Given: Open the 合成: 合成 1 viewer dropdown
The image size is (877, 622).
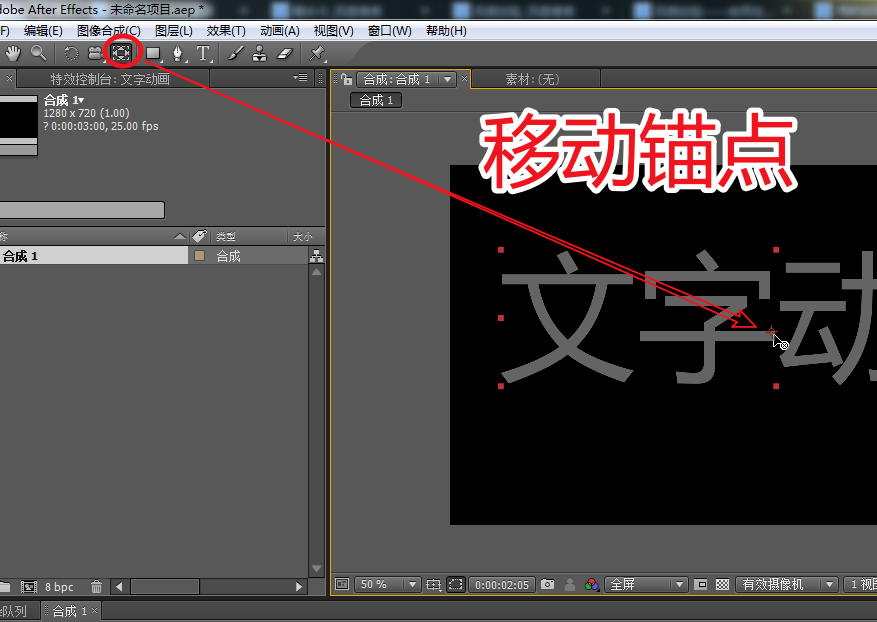Looking at the screenshot, I should tap(447, 79).
